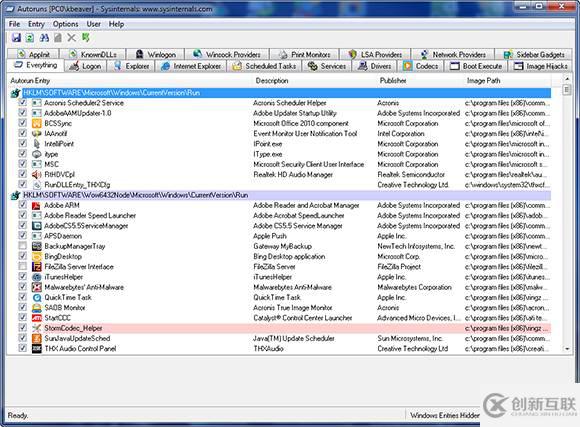Click the iTunesHelper icon
580x427 pixels.
point(37,277)
